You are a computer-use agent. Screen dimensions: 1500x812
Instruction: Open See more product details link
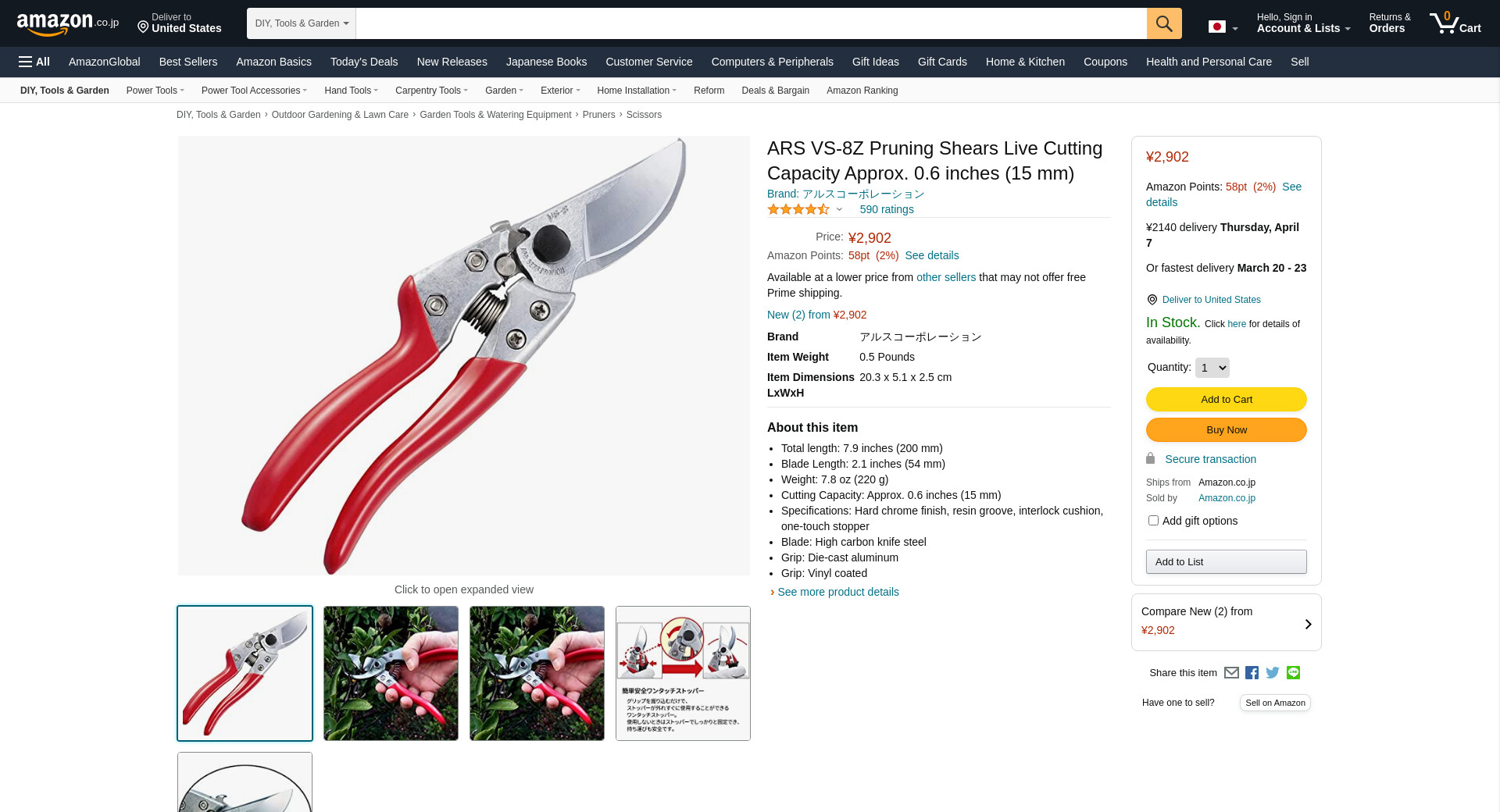tap(837, 592)
